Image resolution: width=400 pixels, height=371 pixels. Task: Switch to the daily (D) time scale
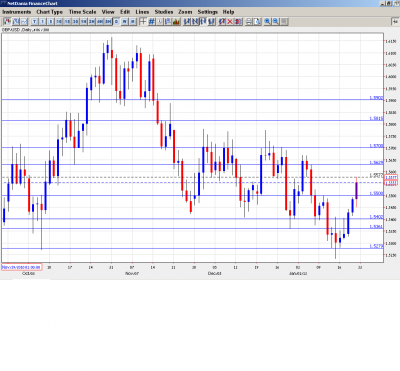tap(116, 22)
